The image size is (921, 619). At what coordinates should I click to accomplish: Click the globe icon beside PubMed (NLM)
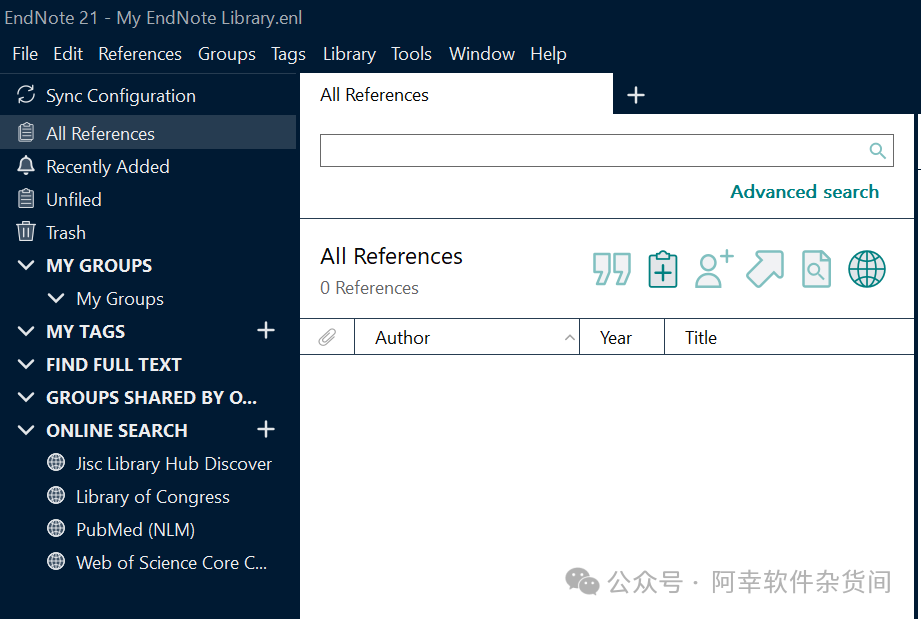56,529
